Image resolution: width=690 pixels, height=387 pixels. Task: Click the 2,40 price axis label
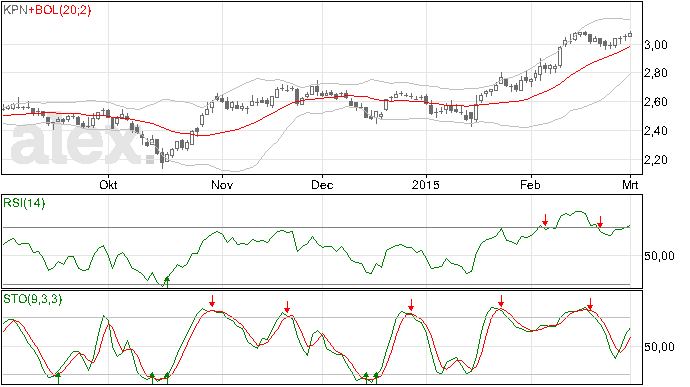pyautogui.click(x=656, y=131)
